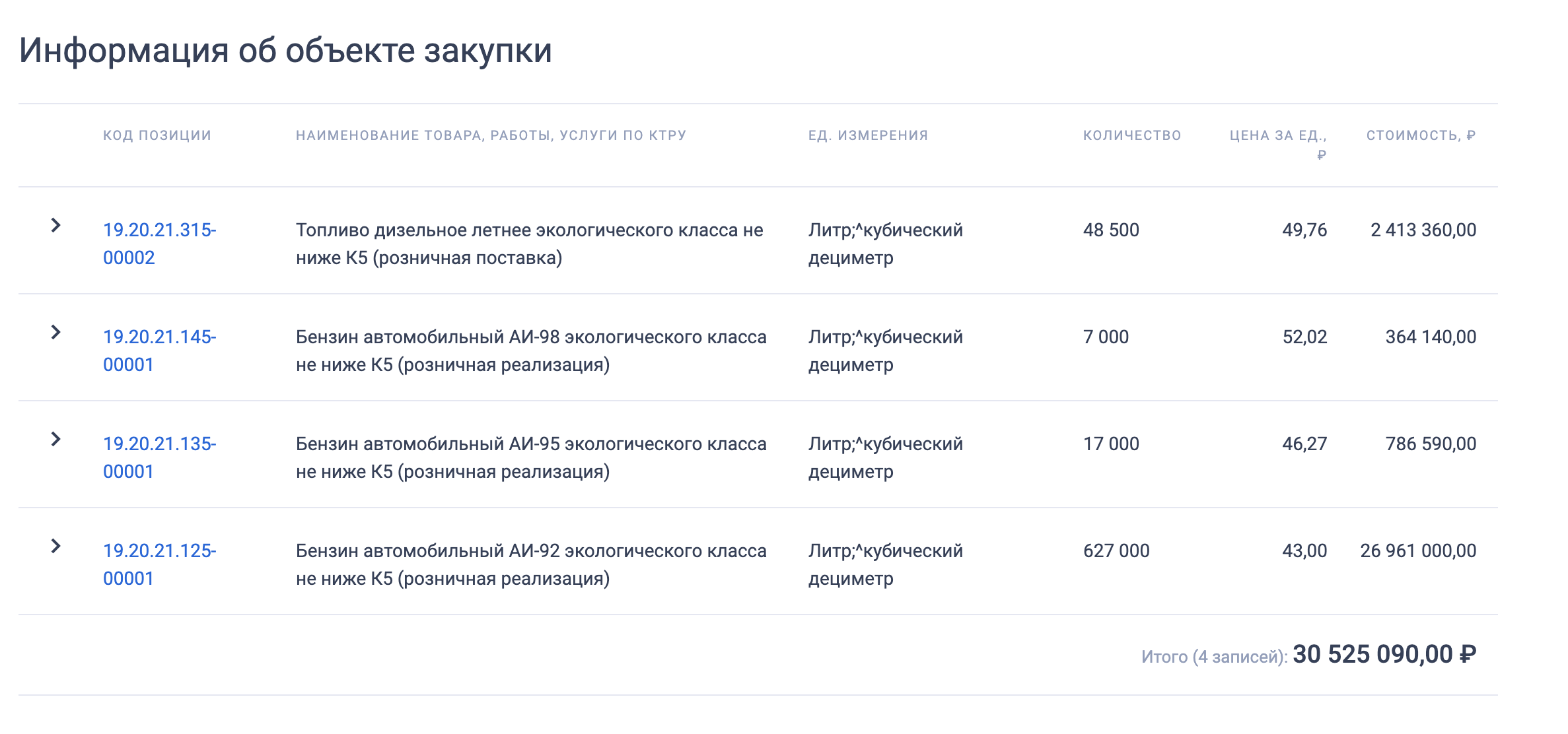This screenshot has height=734, width=1568.
Task: Click the cost value 26 961 000,00
Action: click(1418, 550)
